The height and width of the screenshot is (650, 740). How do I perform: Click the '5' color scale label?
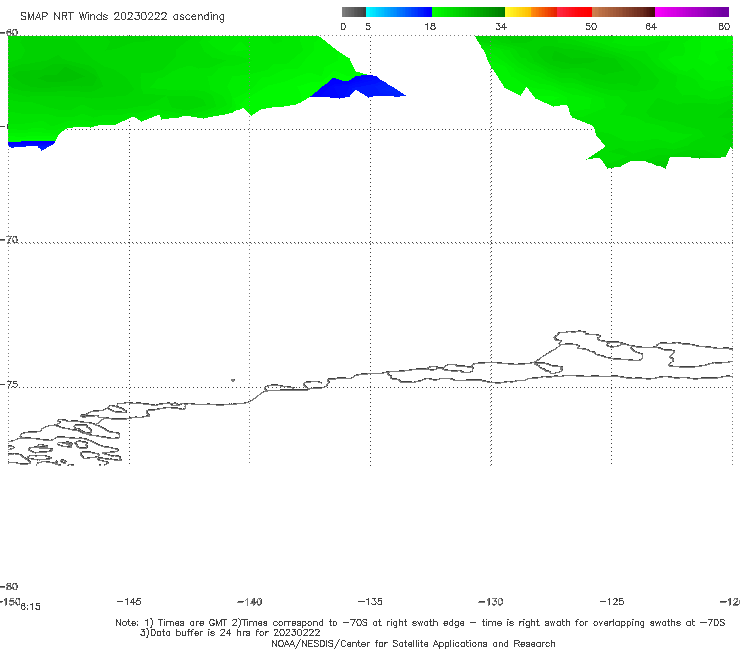pyautogui.click(x=368, y=26)
